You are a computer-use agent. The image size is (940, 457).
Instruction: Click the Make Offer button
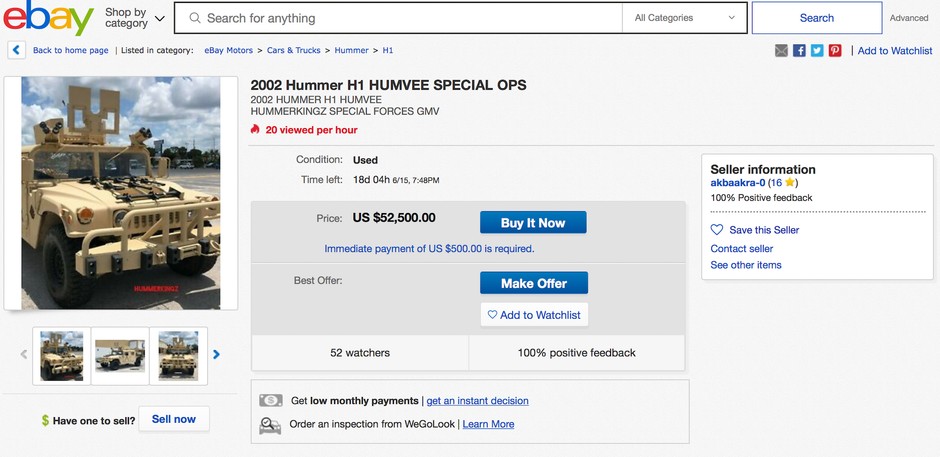click(534, 283)
